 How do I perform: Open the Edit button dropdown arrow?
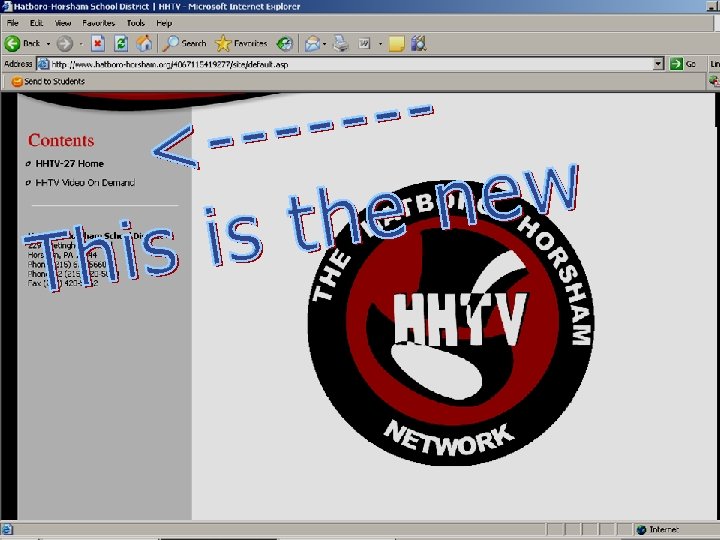(380, 44)
